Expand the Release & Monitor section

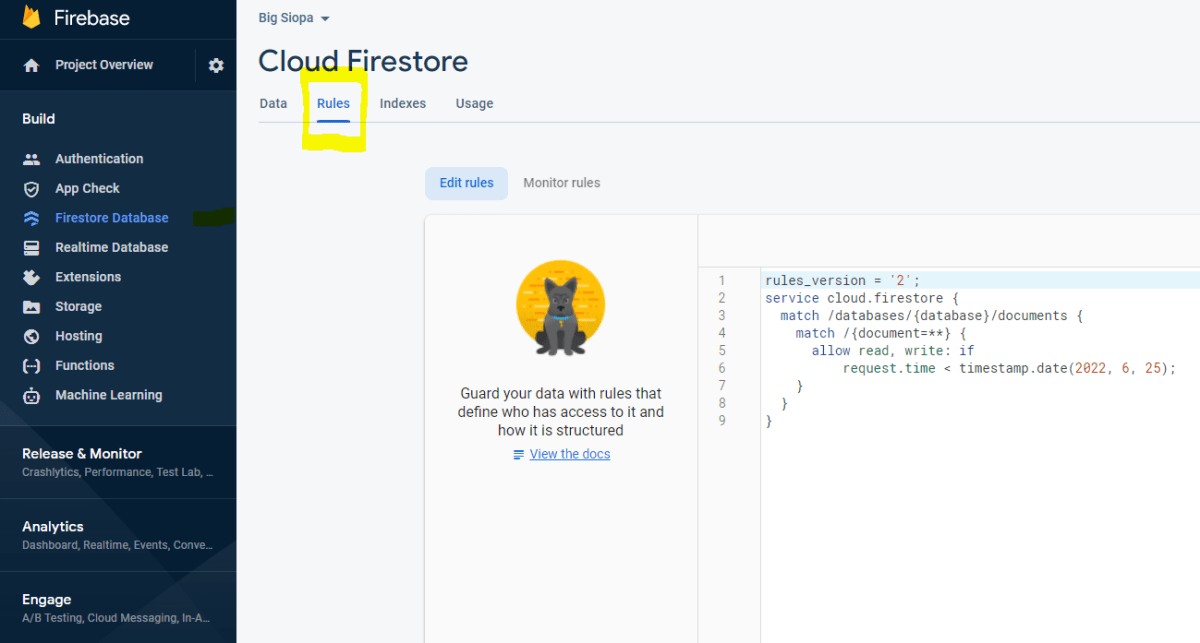[82, 454]
